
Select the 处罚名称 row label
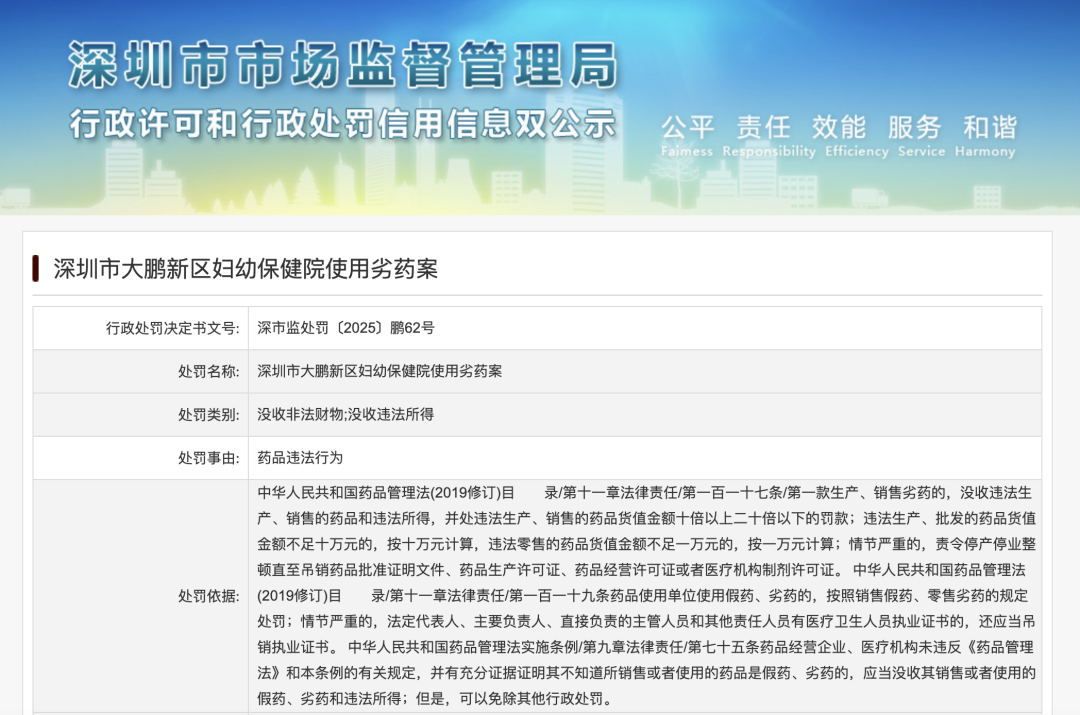[x=208, y=371]
